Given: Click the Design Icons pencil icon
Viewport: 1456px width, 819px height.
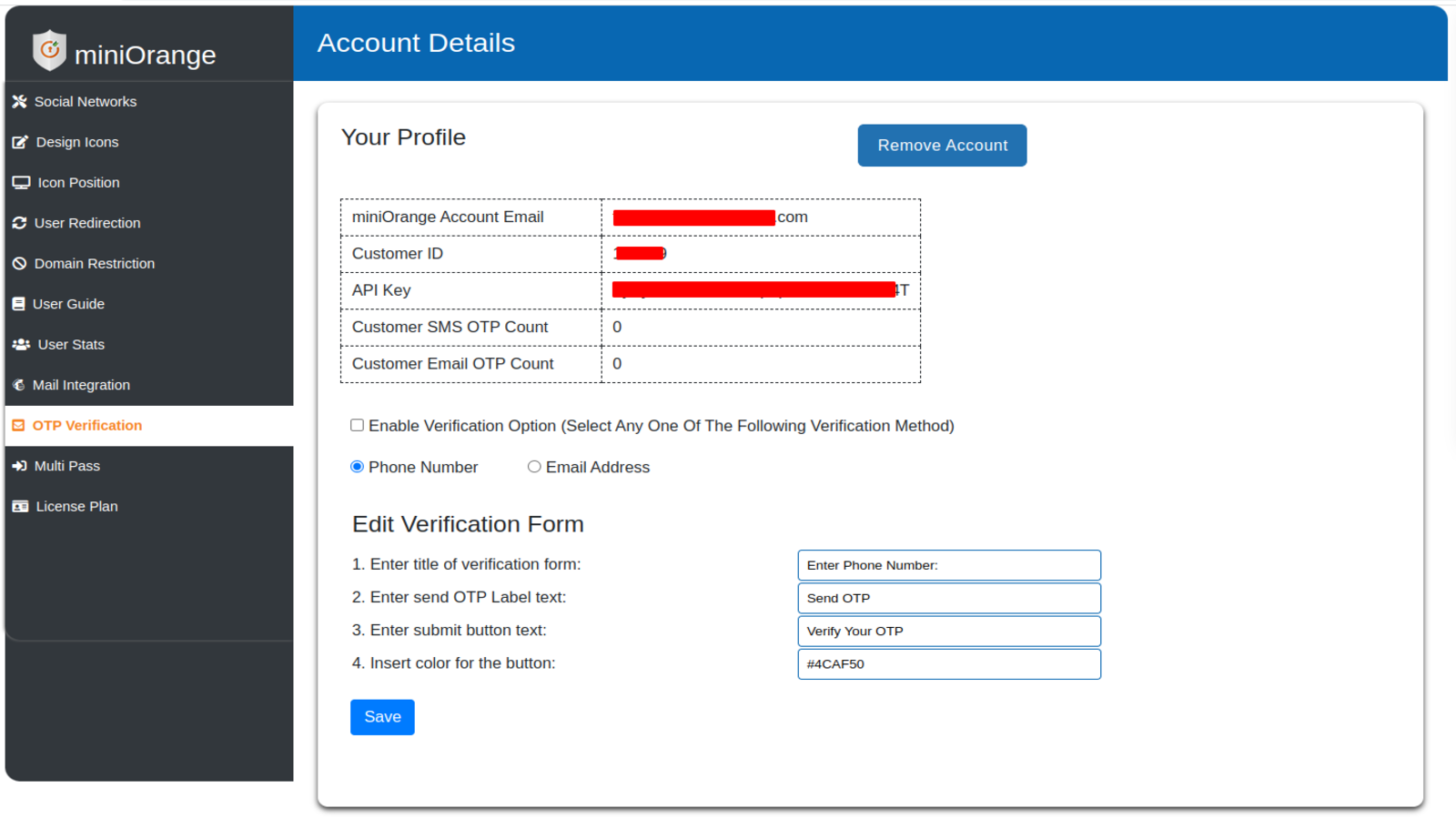Looking at the screenshot, I should coord(19,142).
